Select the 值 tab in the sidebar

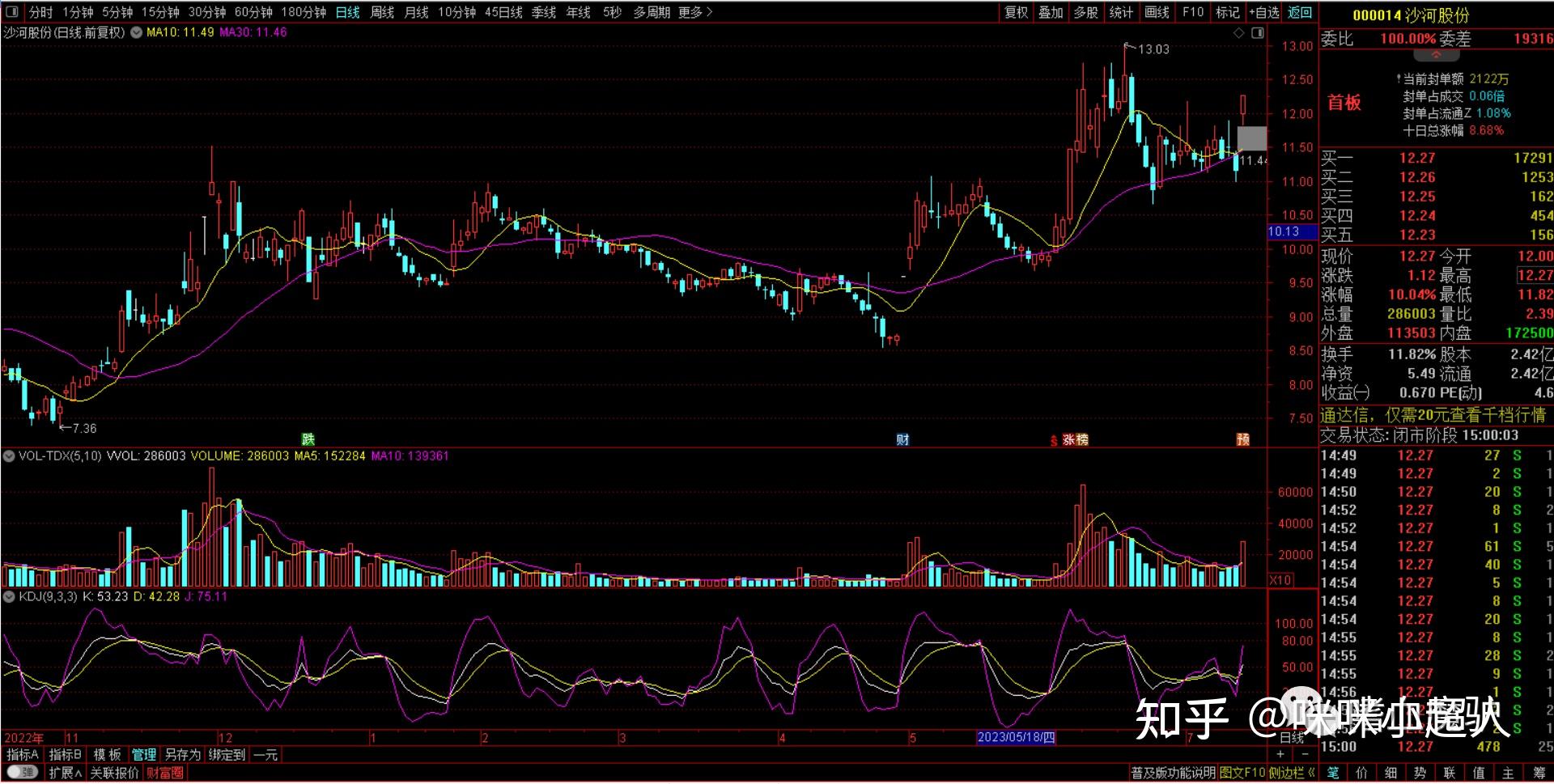1479,773
